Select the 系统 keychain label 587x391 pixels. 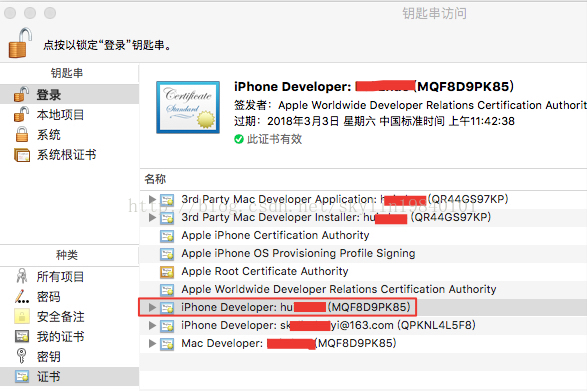48,135
